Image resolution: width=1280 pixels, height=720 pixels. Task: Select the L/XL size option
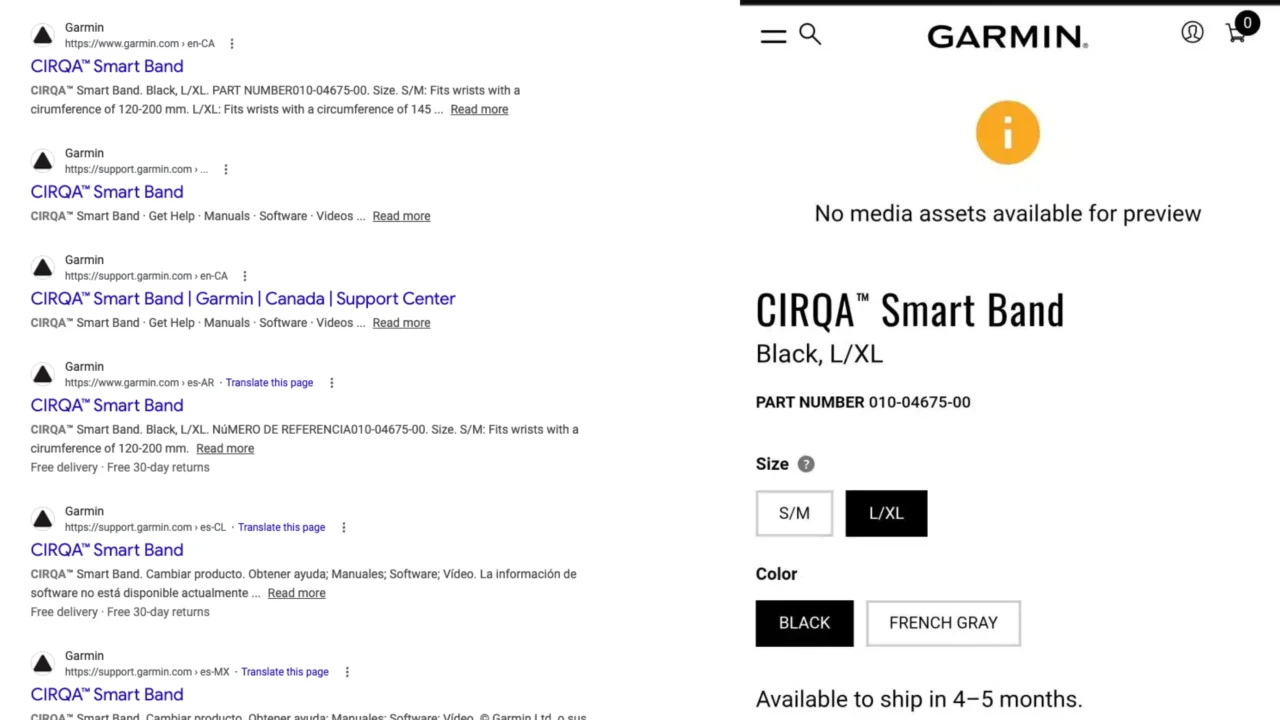click(886, 513)
